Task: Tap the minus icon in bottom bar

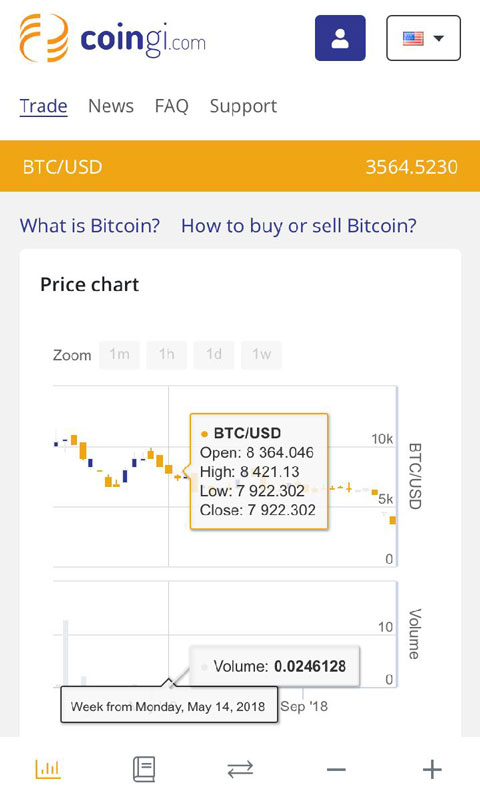Action: click(336, 769)
